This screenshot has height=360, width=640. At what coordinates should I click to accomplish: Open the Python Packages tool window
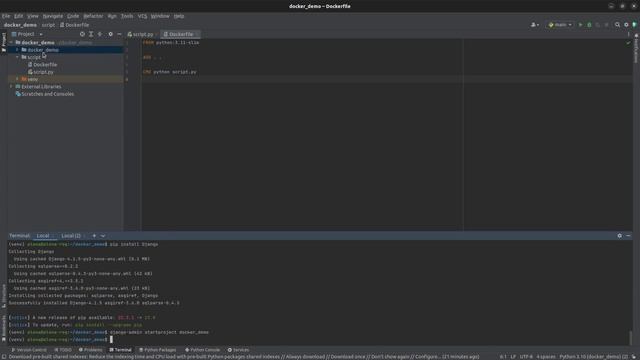pos(157,350)
